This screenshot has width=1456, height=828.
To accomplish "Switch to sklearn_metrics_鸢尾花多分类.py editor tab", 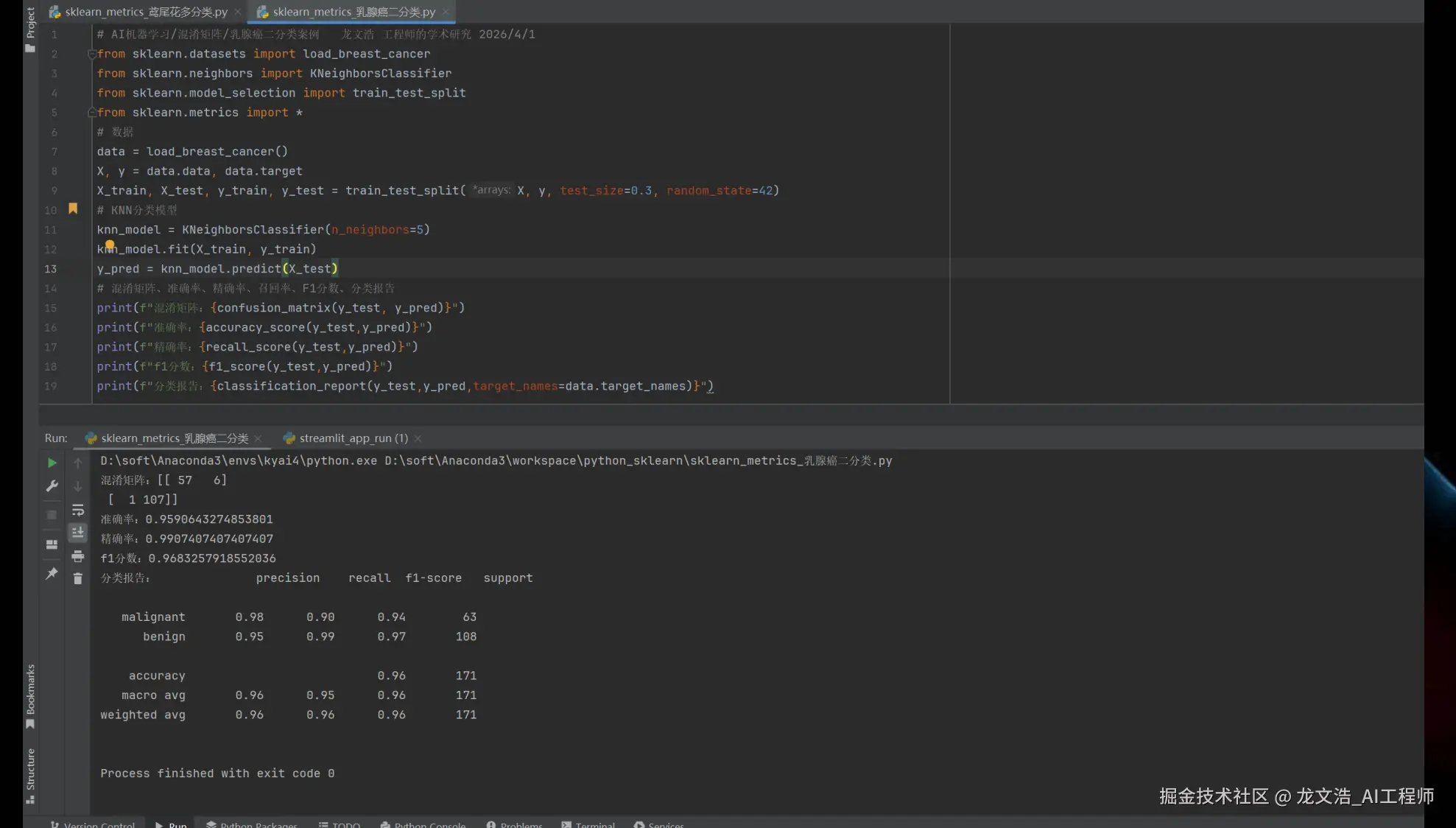I will [145, 12].
